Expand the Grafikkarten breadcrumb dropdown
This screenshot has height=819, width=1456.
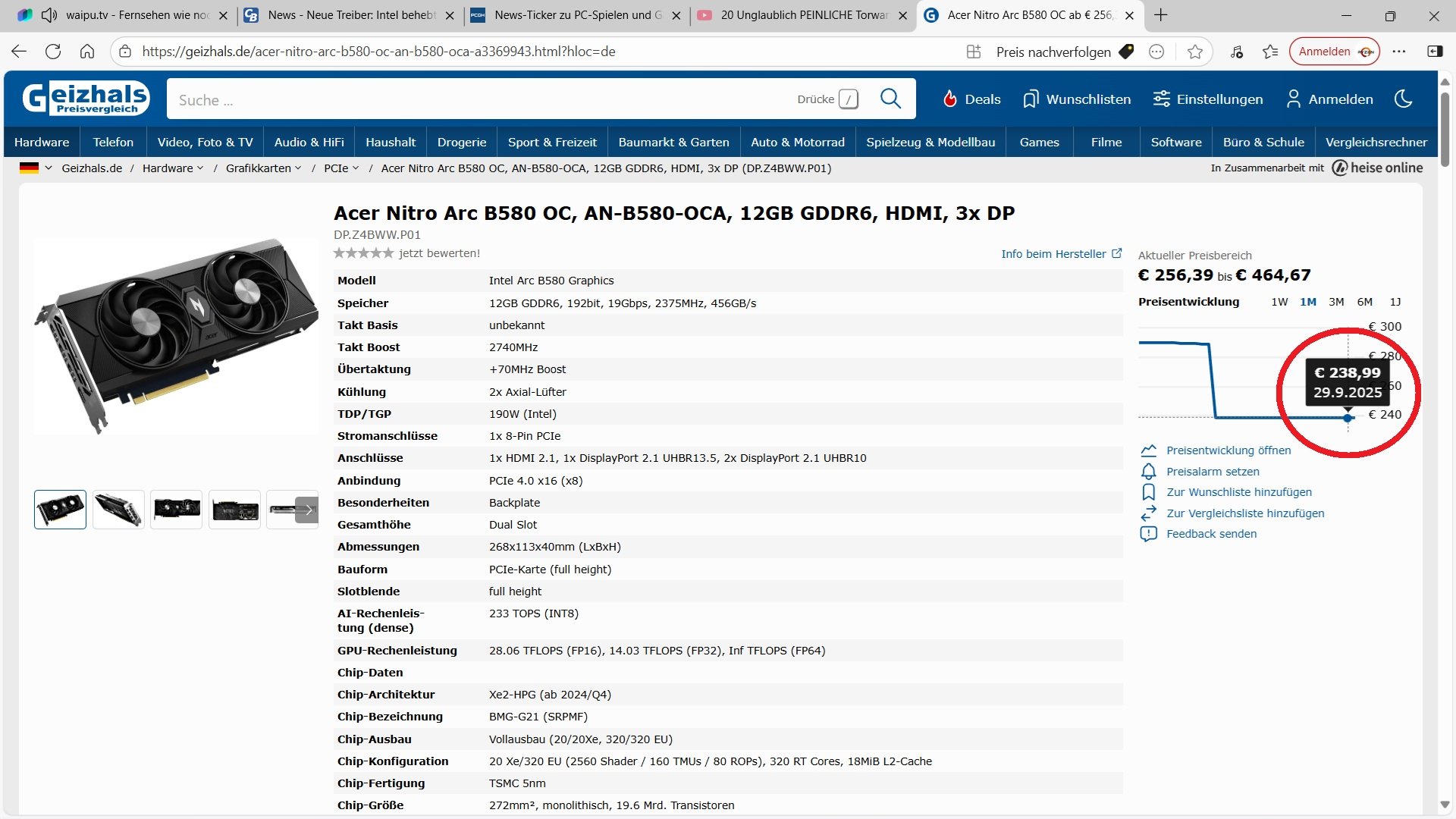tap(298, 168)
